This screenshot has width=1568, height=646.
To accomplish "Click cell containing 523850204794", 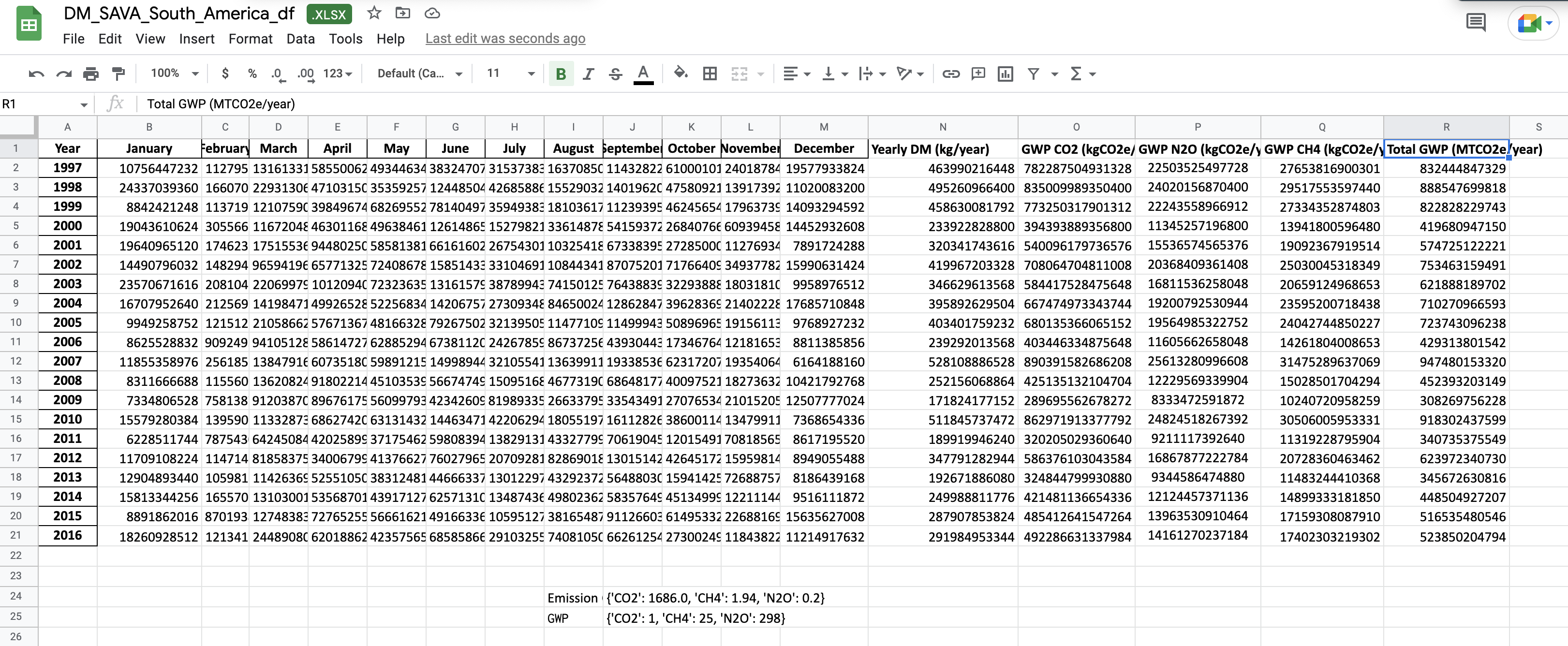I will (x=1446, y=537).
